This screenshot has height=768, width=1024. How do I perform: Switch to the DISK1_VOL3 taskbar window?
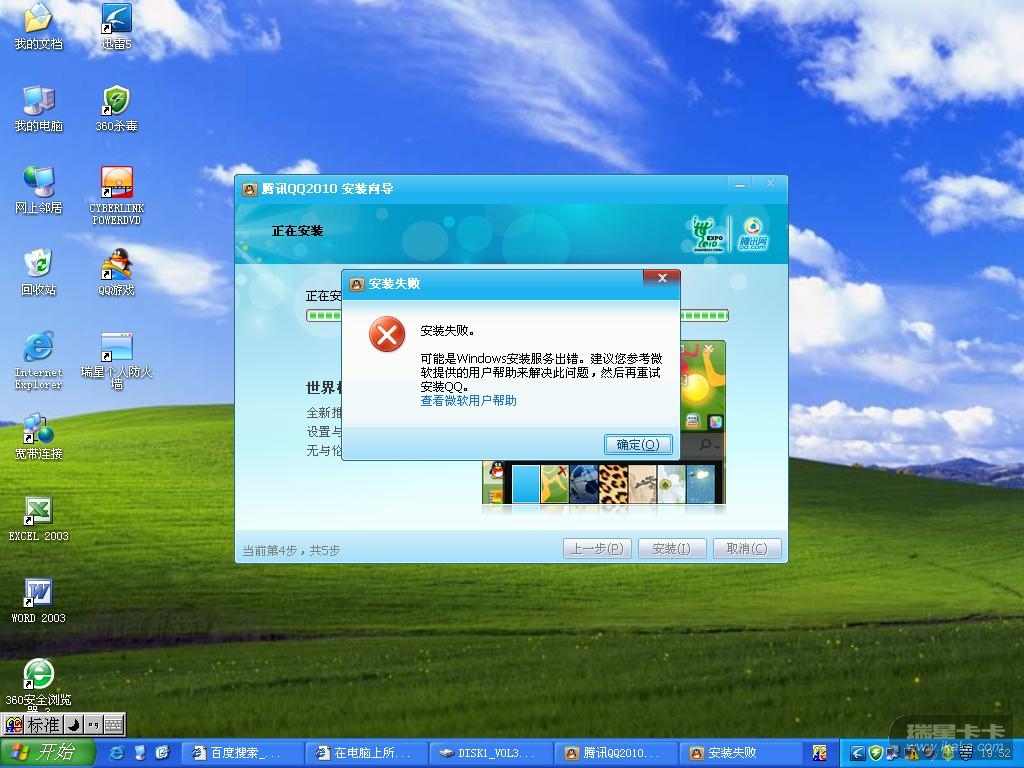pyautogui.click(x=490, y=753)
